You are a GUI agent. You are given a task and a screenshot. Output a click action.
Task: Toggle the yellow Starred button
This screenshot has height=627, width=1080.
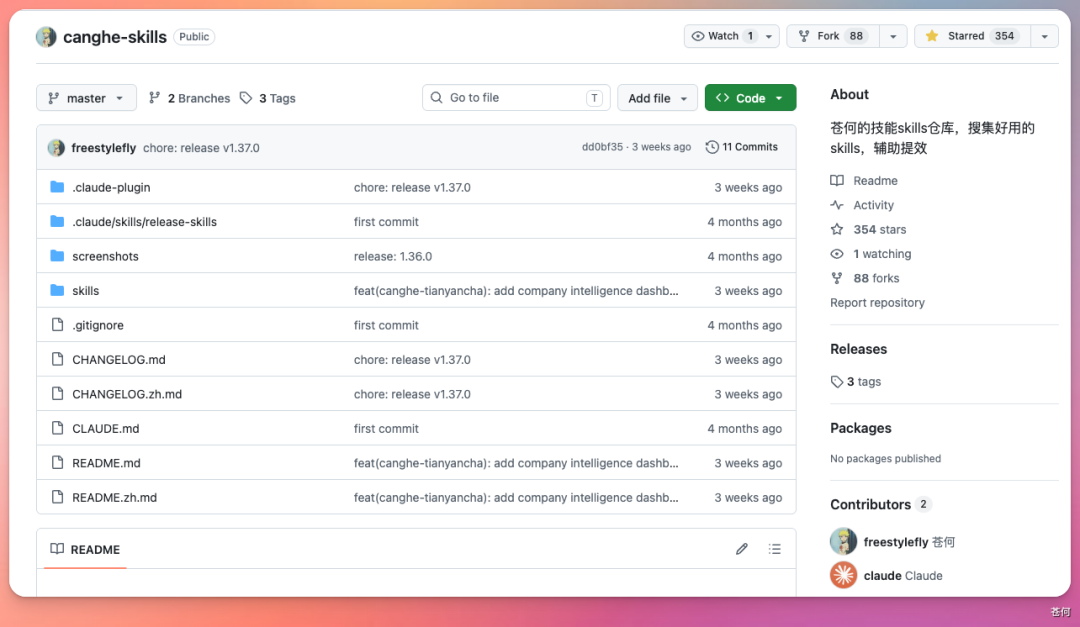[x=973, y=36]
